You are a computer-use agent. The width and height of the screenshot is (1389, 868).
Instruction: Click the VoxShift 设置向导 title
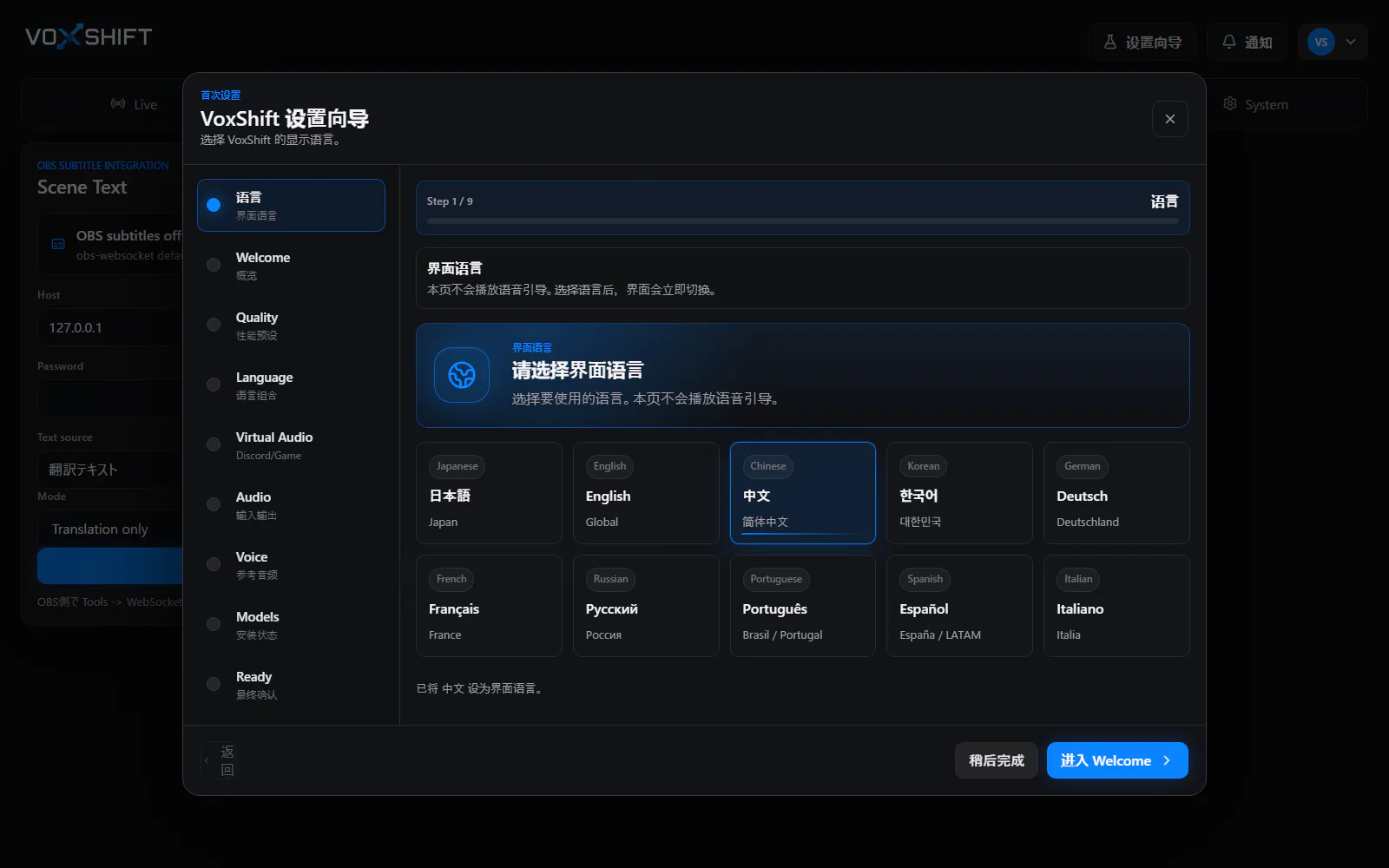click(x=285, y=118)
